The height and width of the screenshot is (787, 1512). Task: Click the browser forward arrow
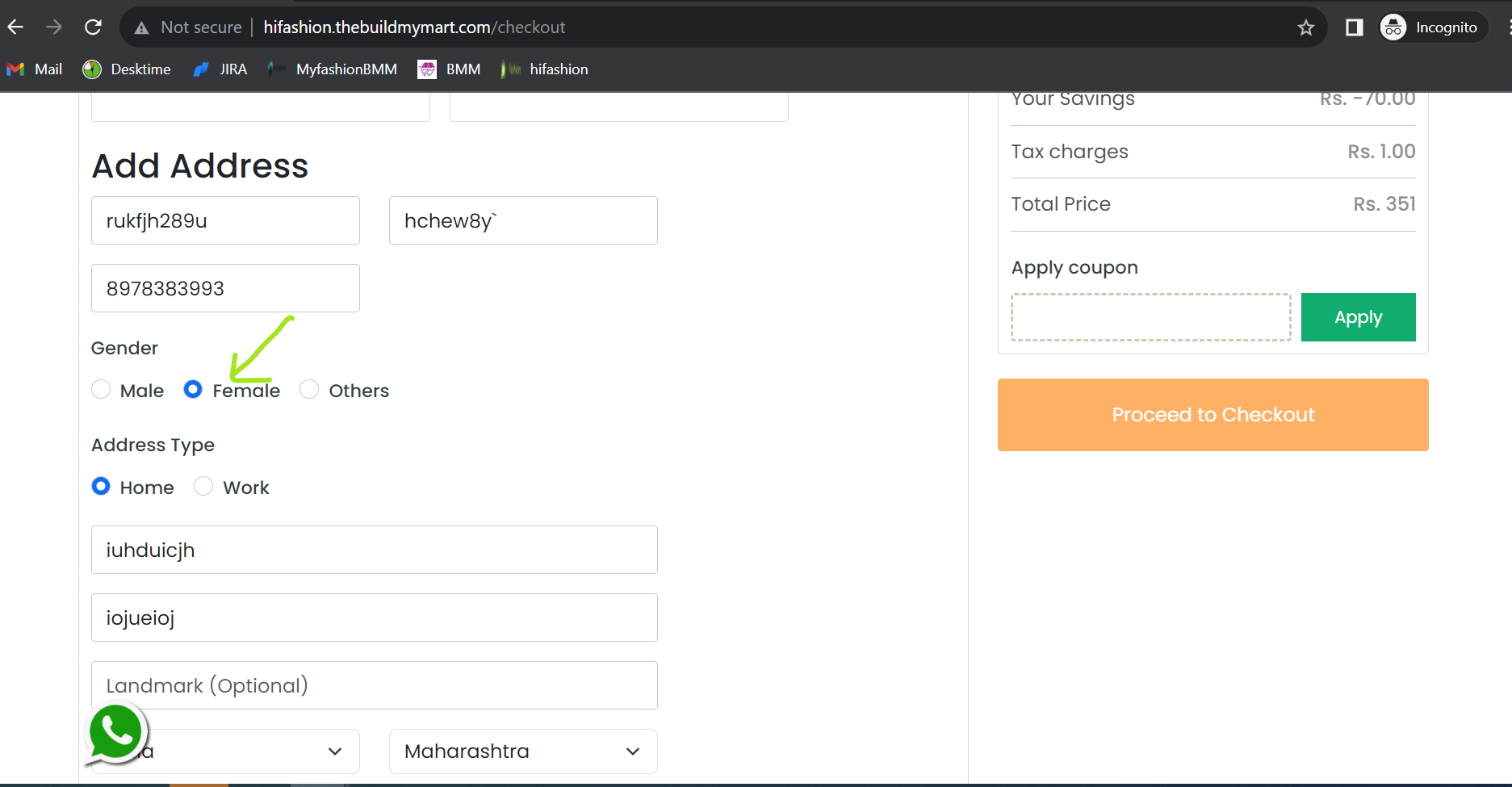[54, 27]
